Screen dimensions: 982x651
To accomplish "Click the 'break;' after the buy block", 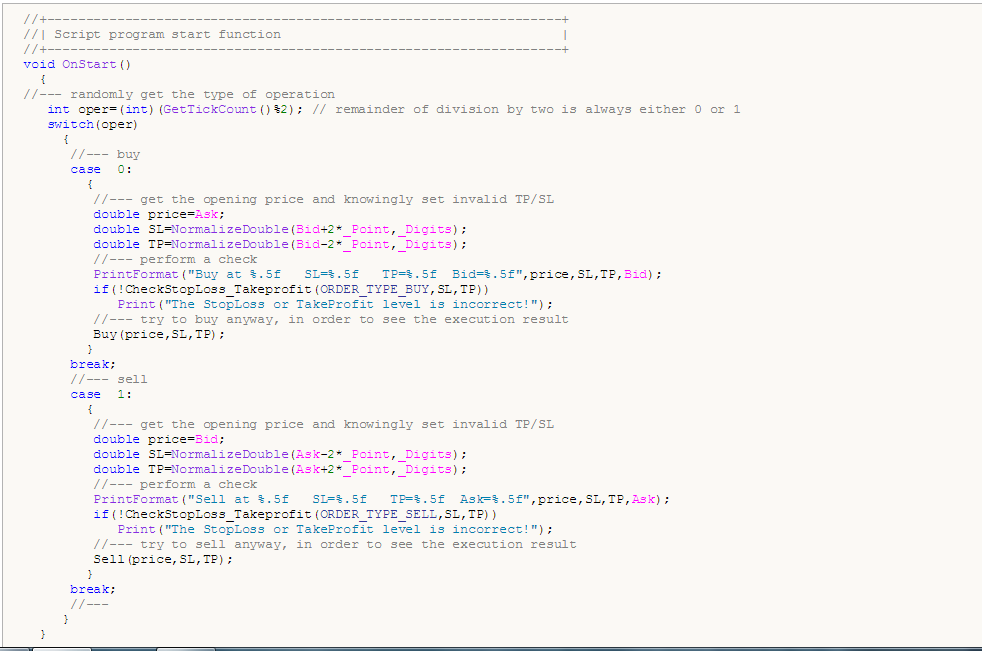I will tap(93, 365).
